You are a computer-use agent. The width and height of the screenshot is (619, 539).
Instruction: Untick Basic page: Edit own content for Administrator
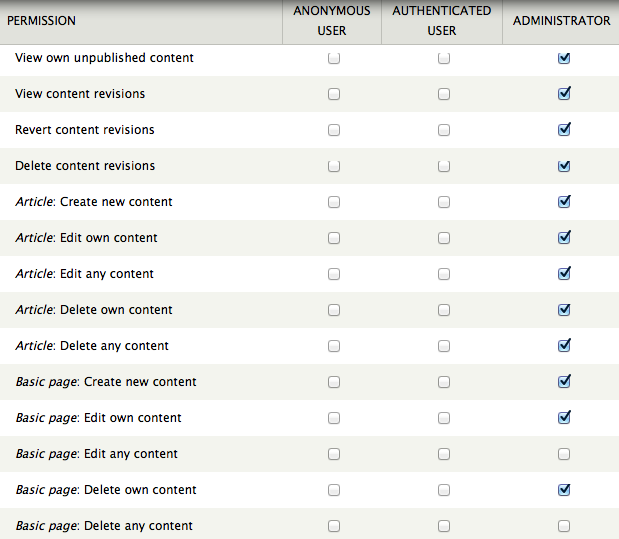(564, 418)
